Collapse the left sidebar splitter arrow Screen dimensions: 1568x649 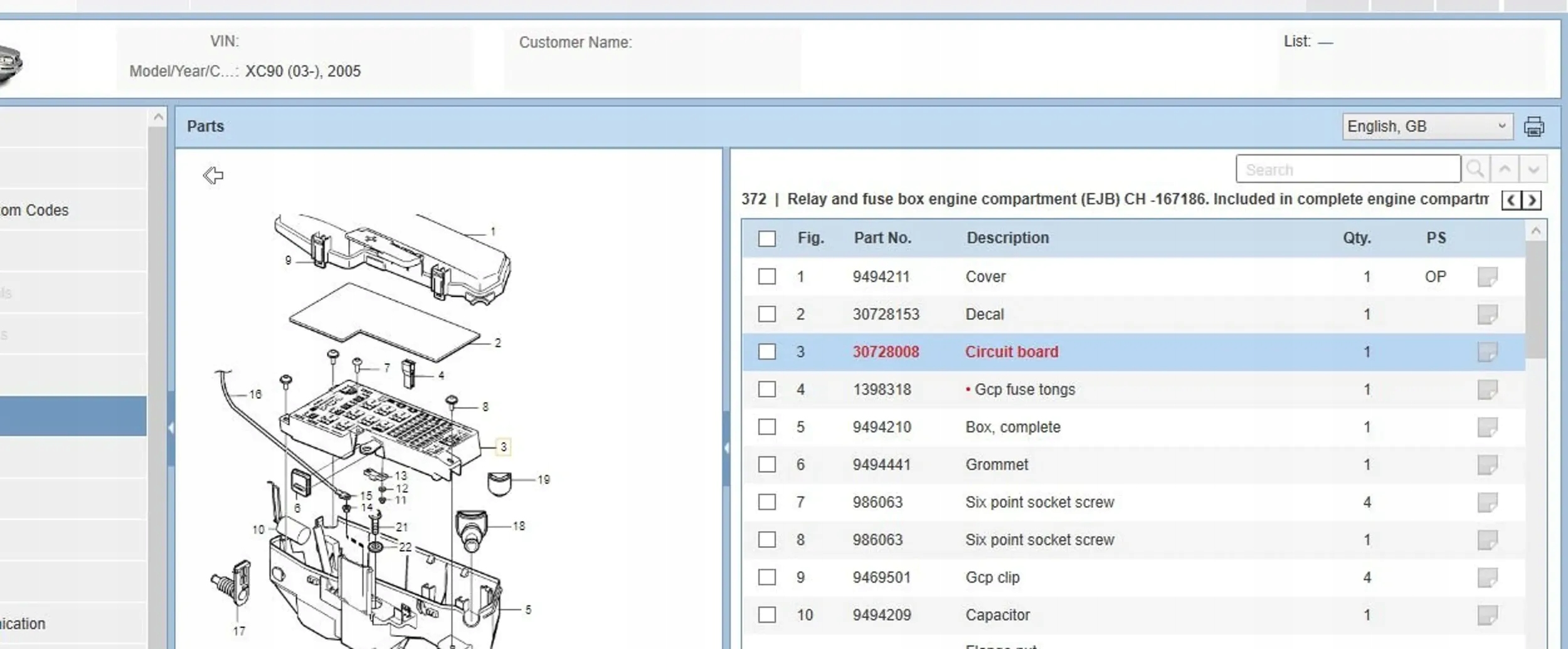[171, 428]
